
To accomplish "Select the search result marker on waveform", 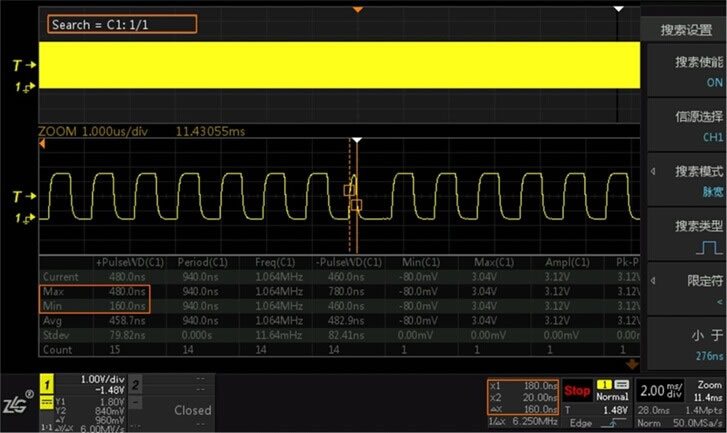I will (350, 189).
